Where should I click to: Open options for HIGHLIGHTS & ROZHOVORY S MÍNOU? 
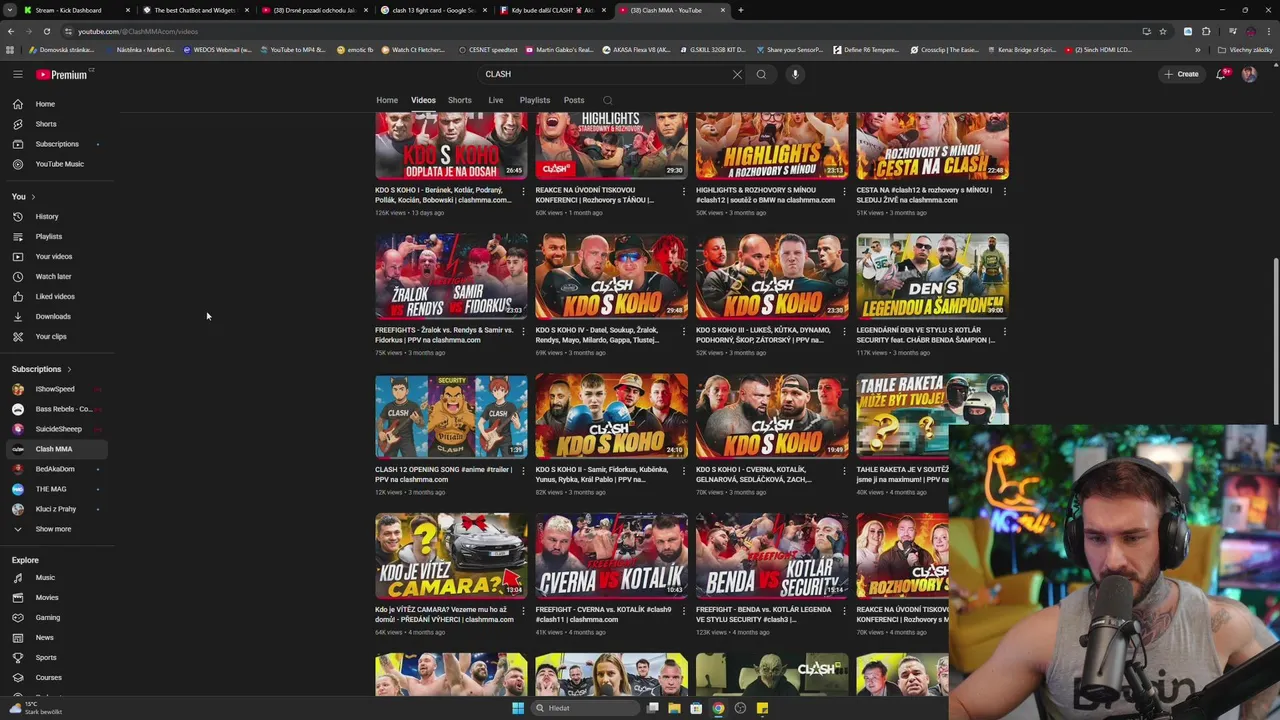[x=844, y=191]
